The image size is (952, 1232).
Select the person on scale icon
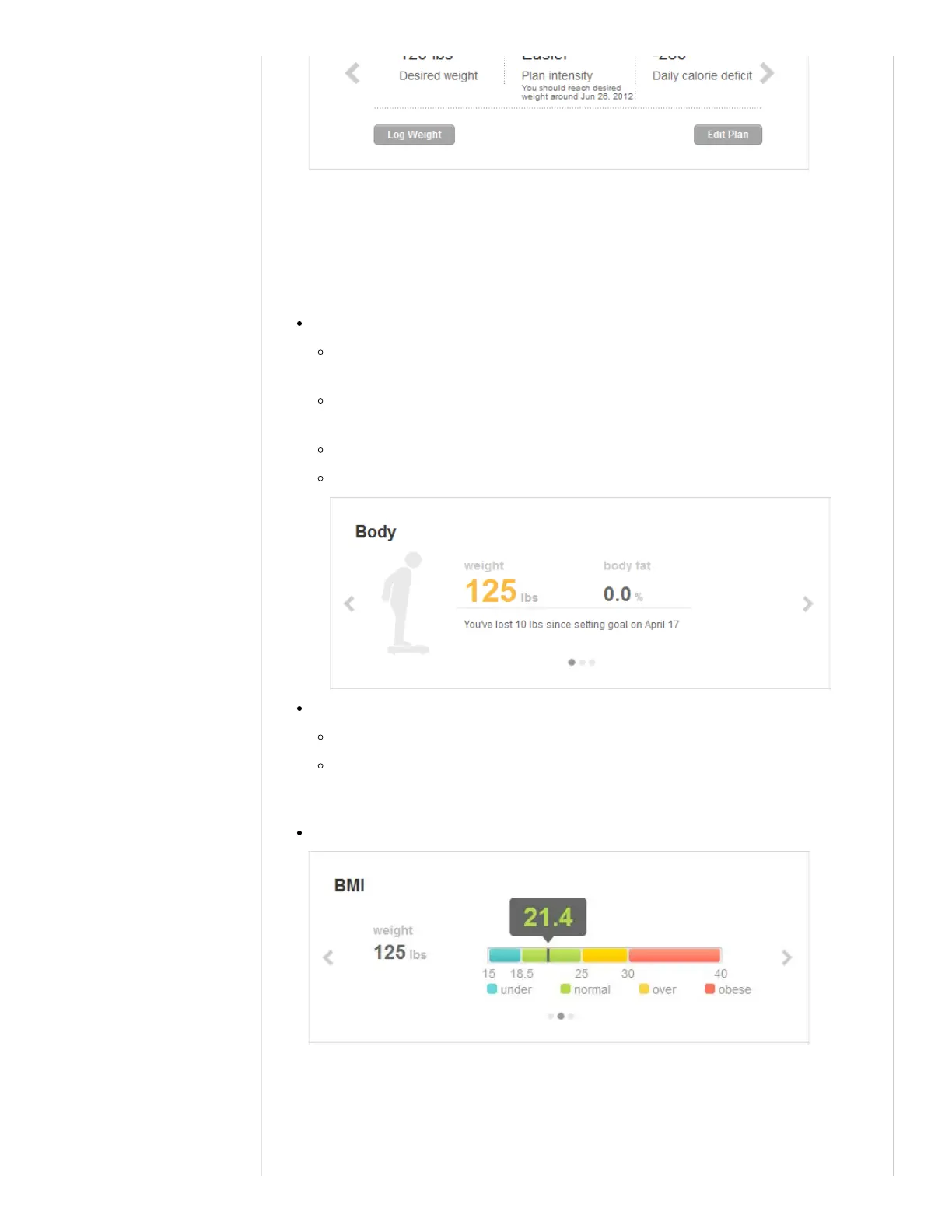pyautogui.click(x=404, y=604)
